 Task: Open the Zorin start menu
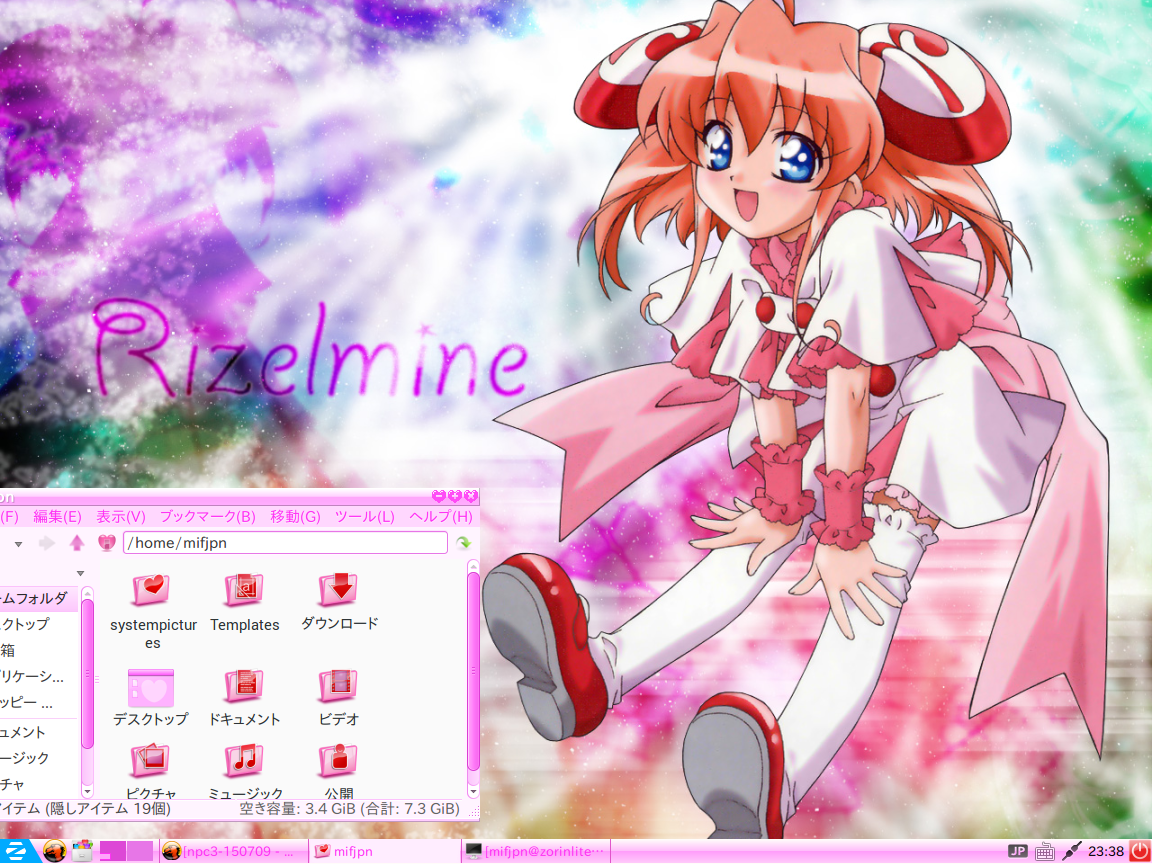tap(18, 852)
